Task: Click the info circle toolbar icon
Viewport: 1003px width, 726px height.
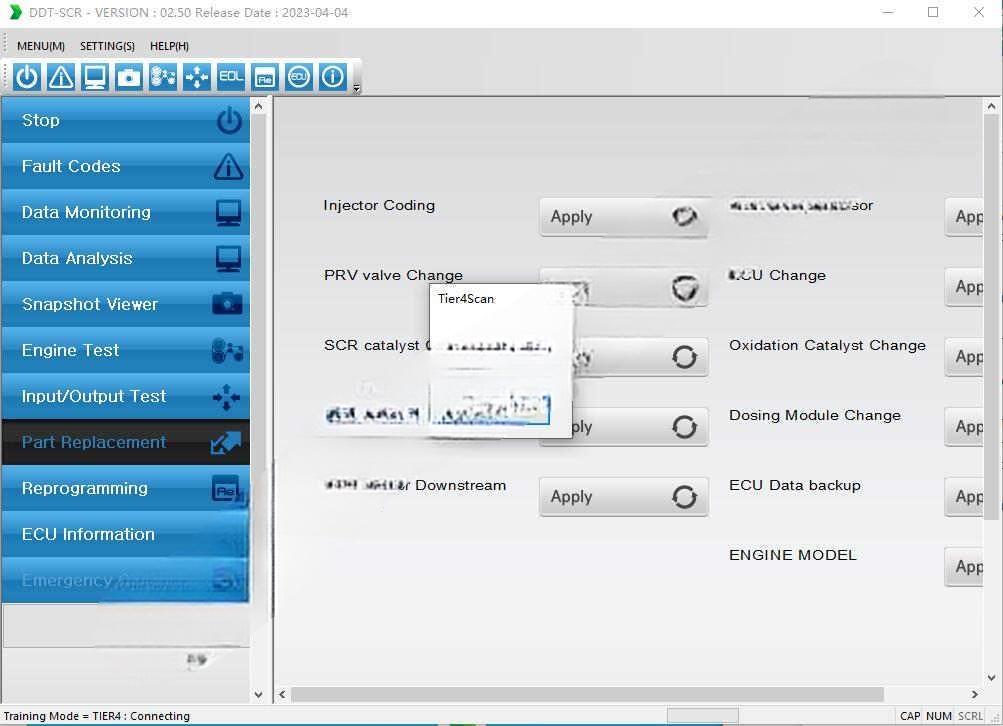Action: pyautogui.click(x=333, y=77)
